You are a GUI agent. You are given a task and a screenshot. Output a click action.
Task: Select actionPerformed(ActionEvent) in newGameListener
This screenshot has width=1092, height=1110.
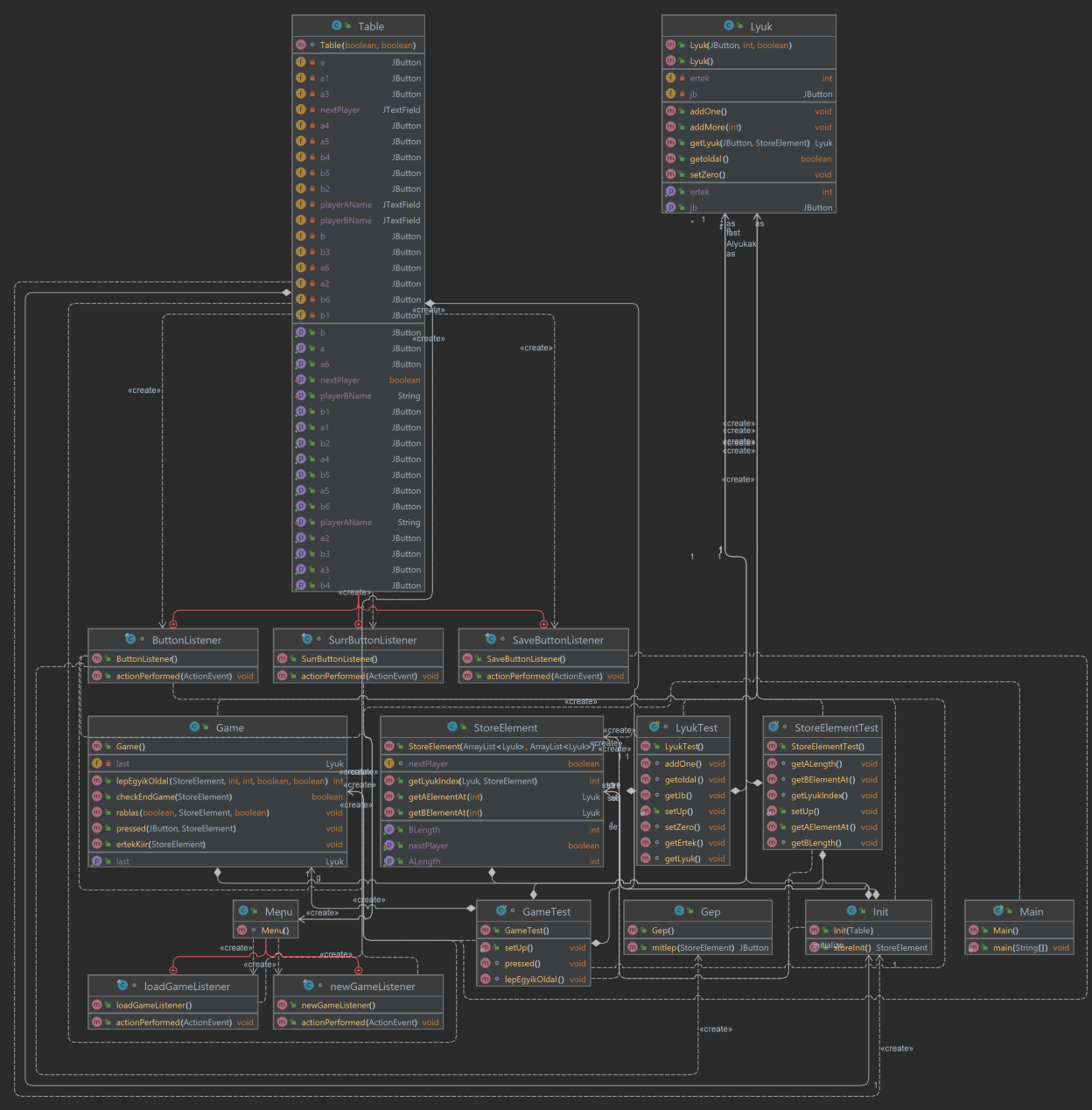tap(359, 1022)
